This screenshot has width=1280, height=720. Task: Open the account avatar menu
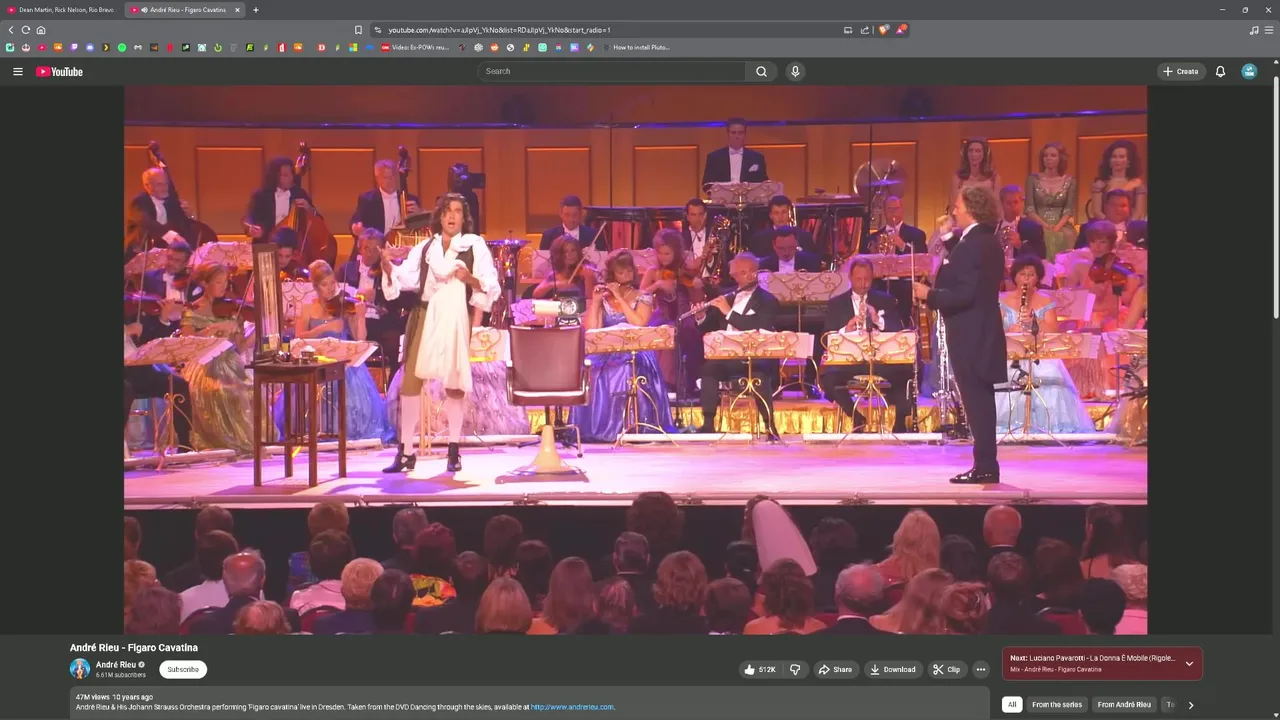point(1249,71)
